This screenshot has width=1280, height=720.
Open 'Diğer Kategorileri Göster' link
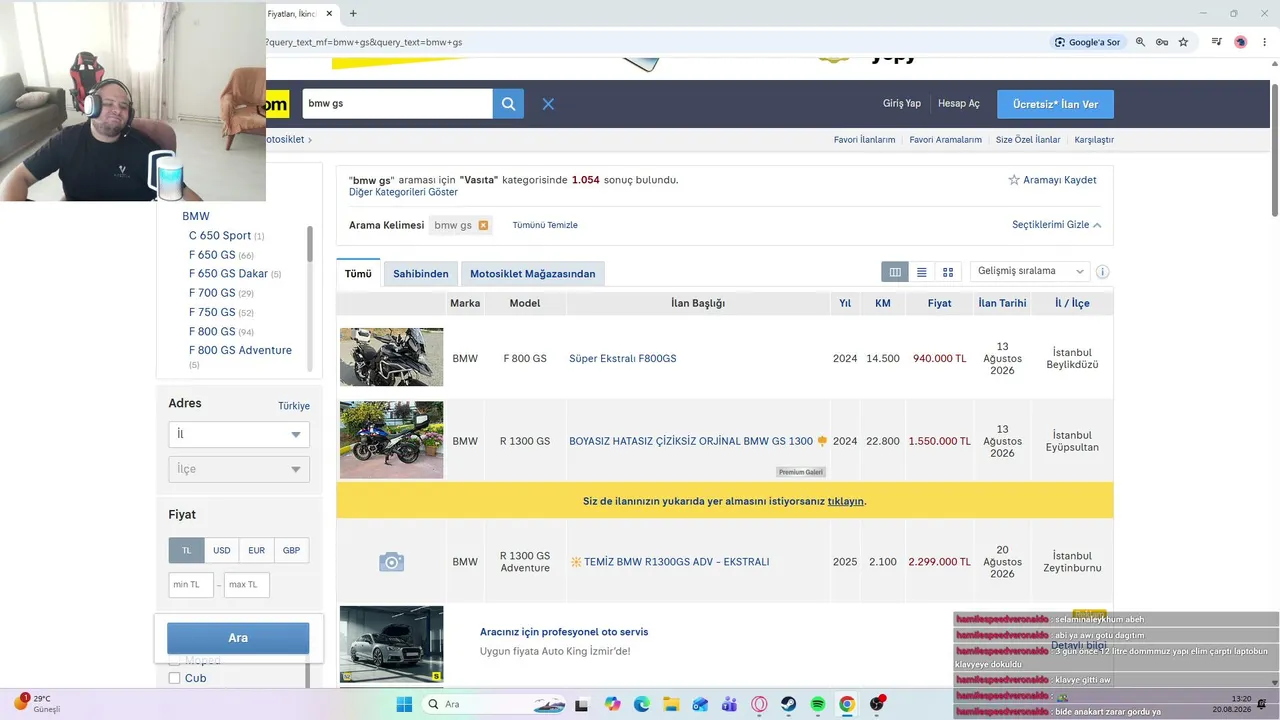click(x=403, y=192)
